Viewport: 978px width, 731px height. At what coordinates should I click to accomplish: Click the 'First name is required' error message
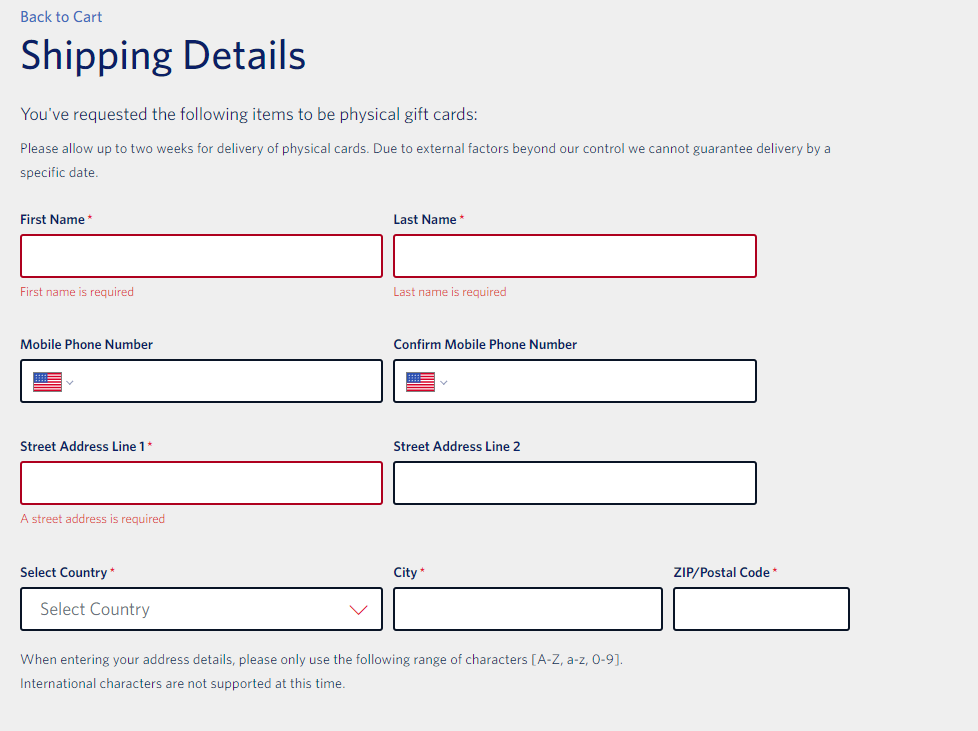tap(77, 292)
